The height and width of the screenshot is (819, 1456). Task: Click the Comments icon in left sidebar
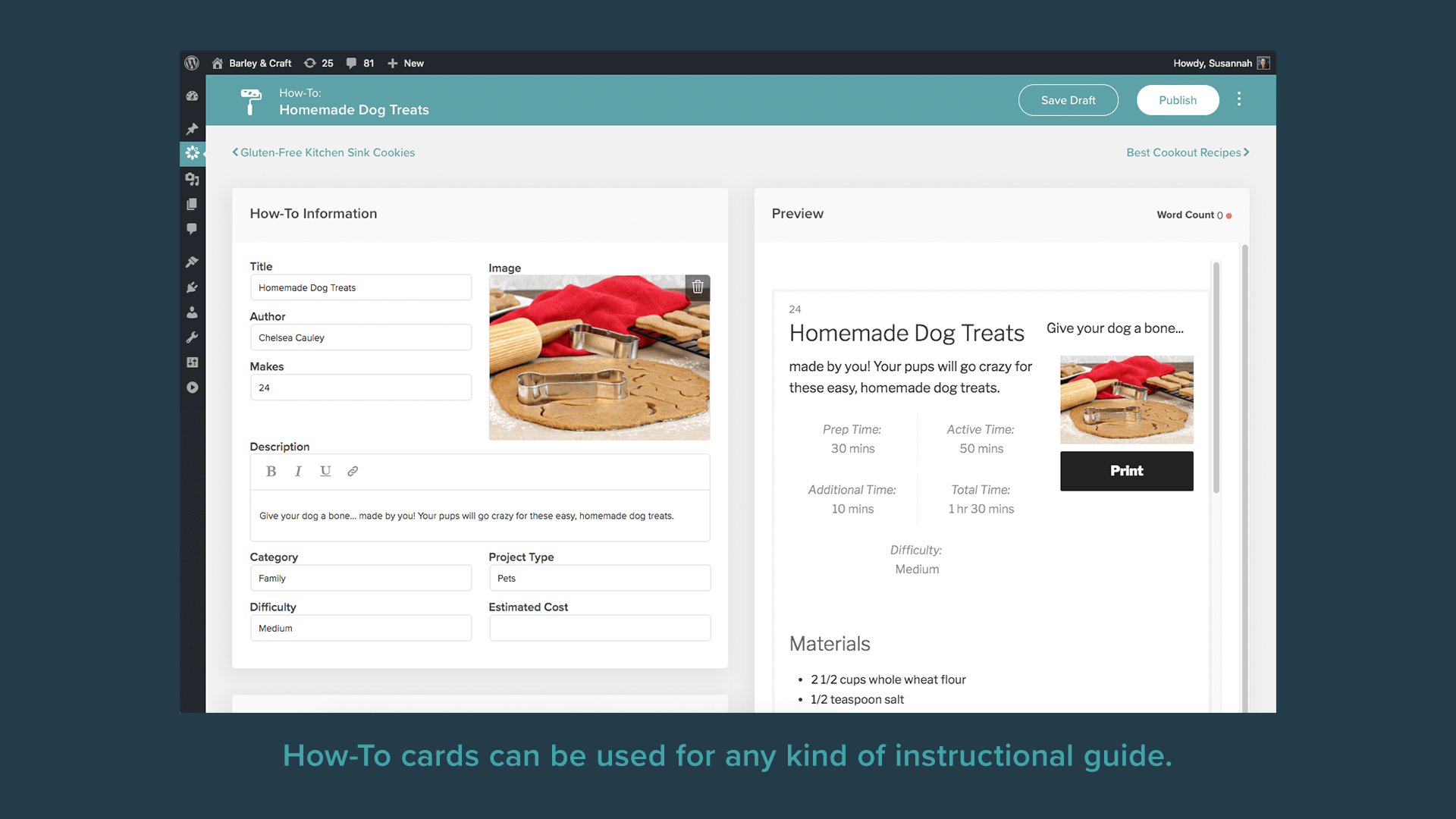click(192, 228)
